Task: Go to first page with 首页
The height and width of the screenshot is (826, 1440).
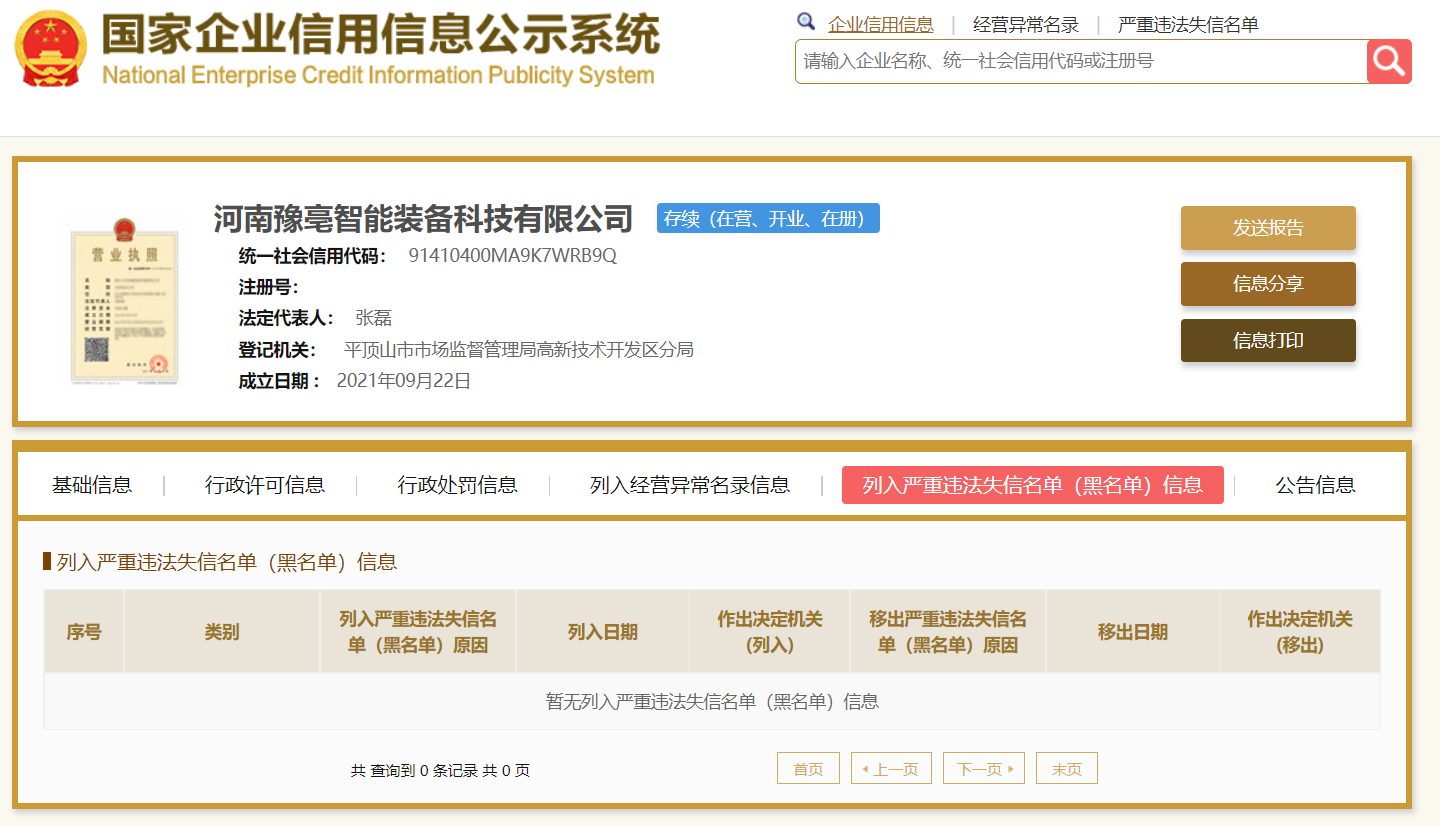Action: (808, 768)
